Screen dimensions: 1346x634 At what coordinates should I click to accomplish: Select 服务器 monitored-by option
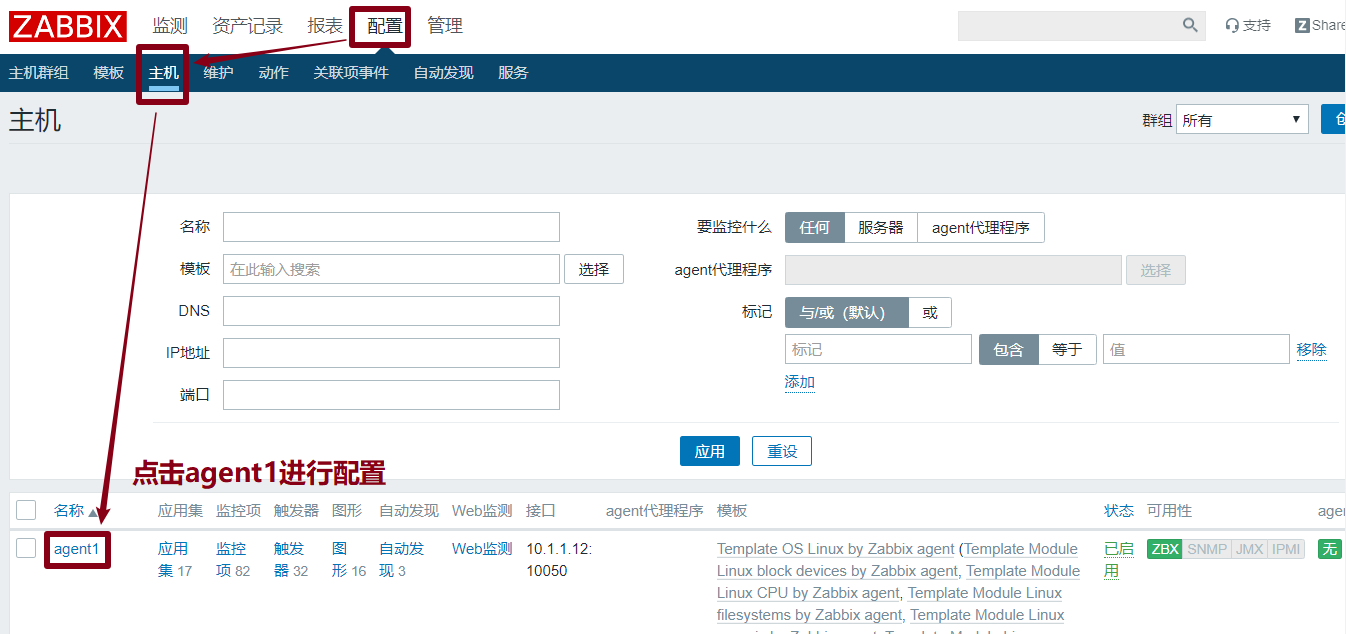click(x=881, y=228)
